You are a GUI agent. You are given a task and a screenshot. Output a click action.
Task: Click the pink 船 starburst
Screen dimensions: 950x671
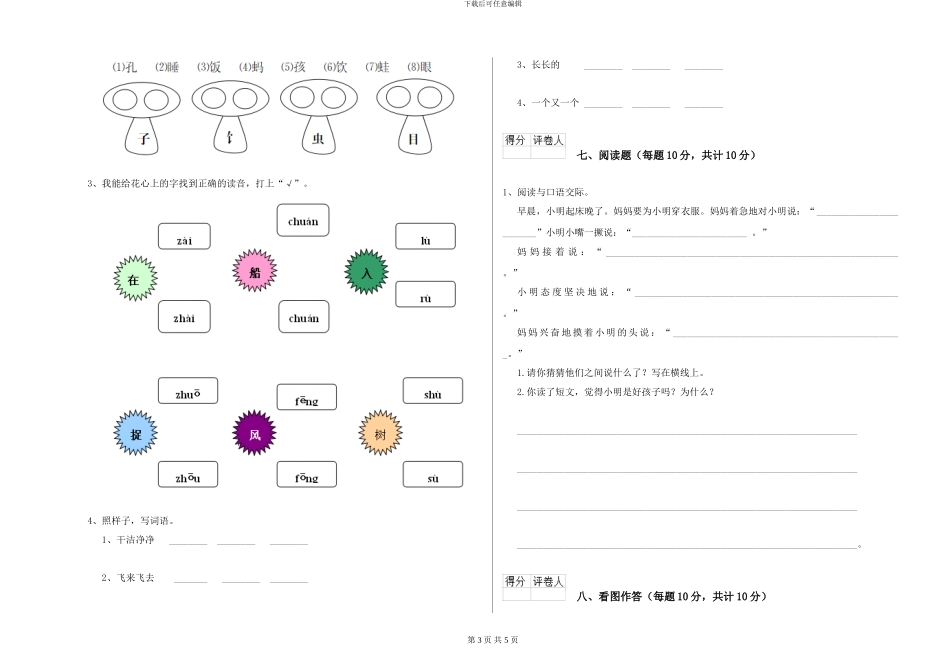255,270
